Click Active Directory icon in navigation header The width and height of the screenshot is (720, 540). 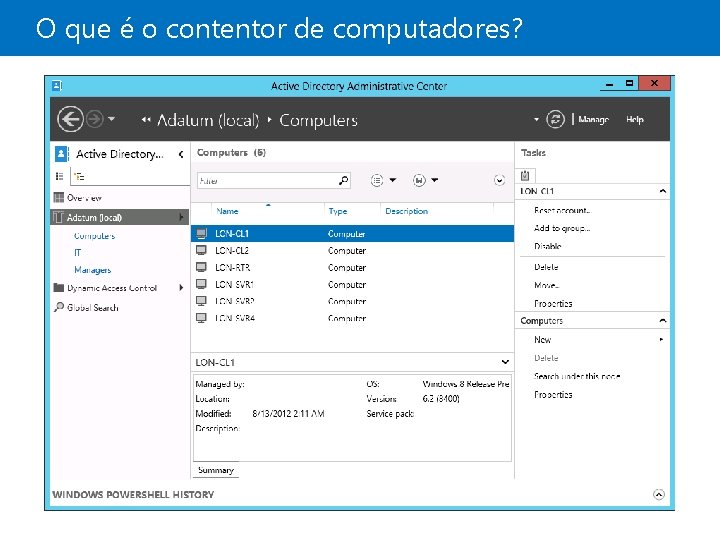coord(61,154)
